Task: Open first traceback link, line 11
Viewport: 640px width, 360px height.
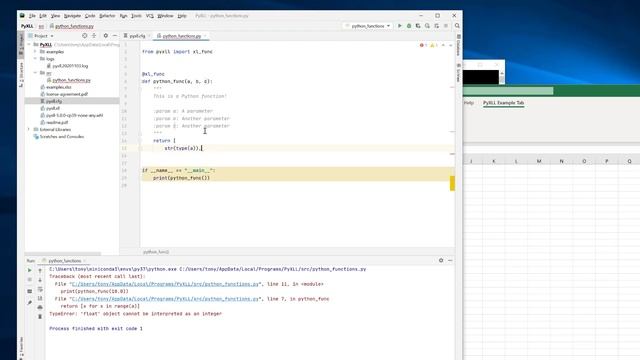Action: [x=165, y=284]
